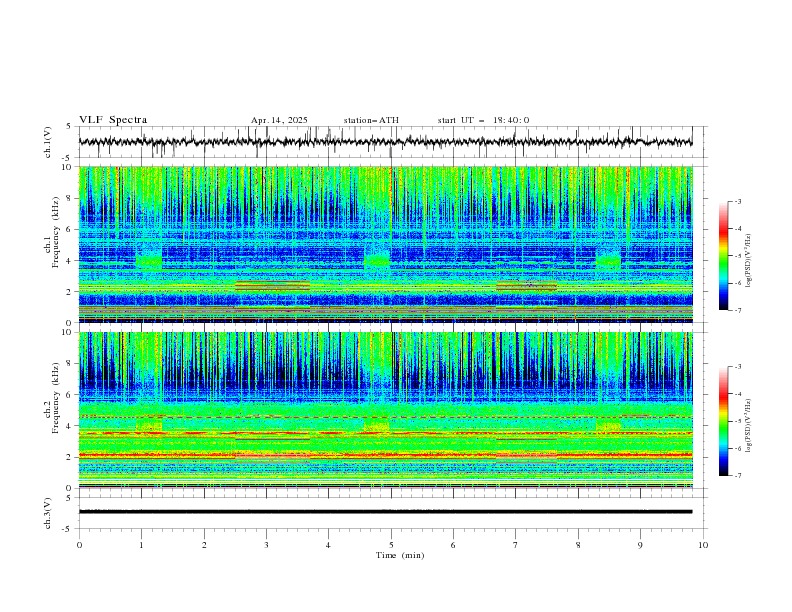792x612 pixels.
Task: Click the "-5" tick on ch.2 color bar
Action: (x=738, y=421)
